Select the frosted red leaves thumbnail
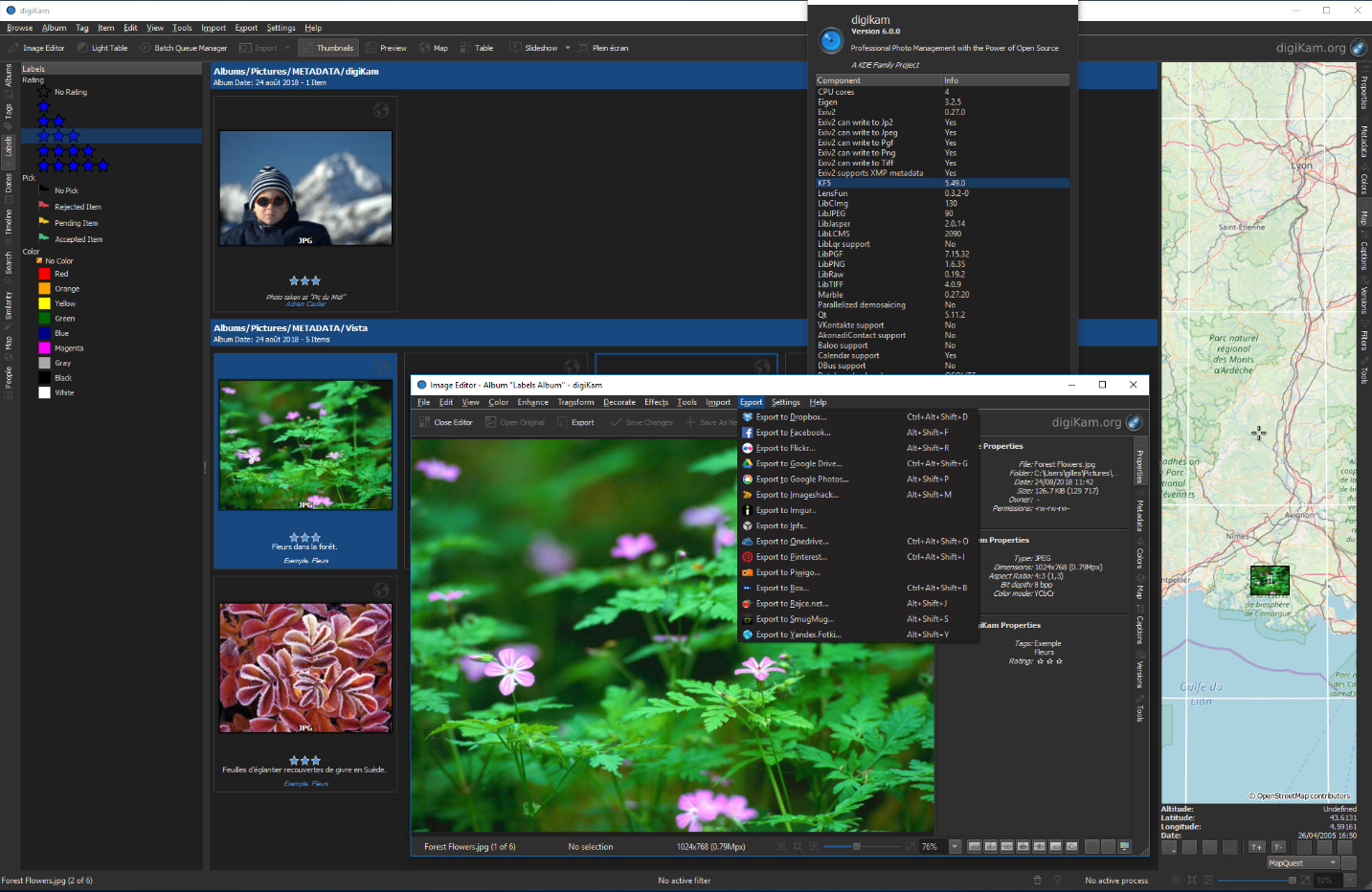 click(305, 667)
